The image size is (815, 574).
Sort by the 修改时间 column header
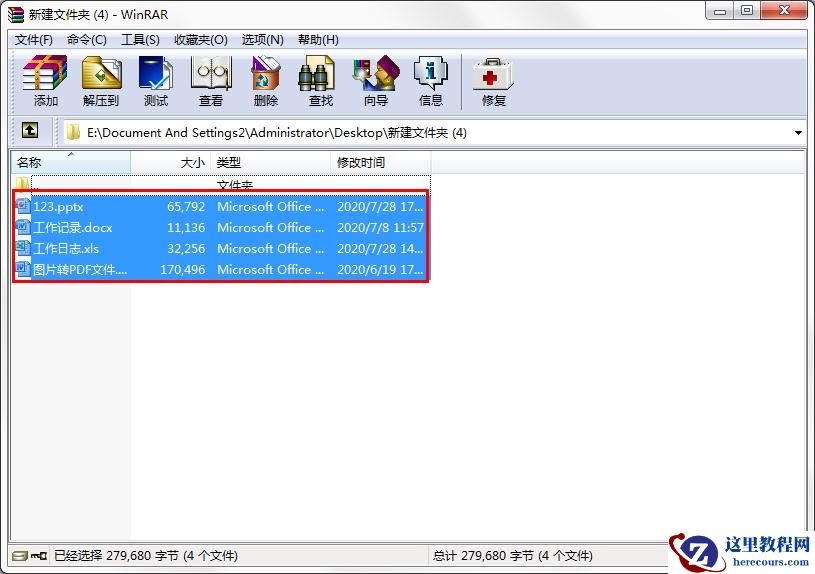380,162
